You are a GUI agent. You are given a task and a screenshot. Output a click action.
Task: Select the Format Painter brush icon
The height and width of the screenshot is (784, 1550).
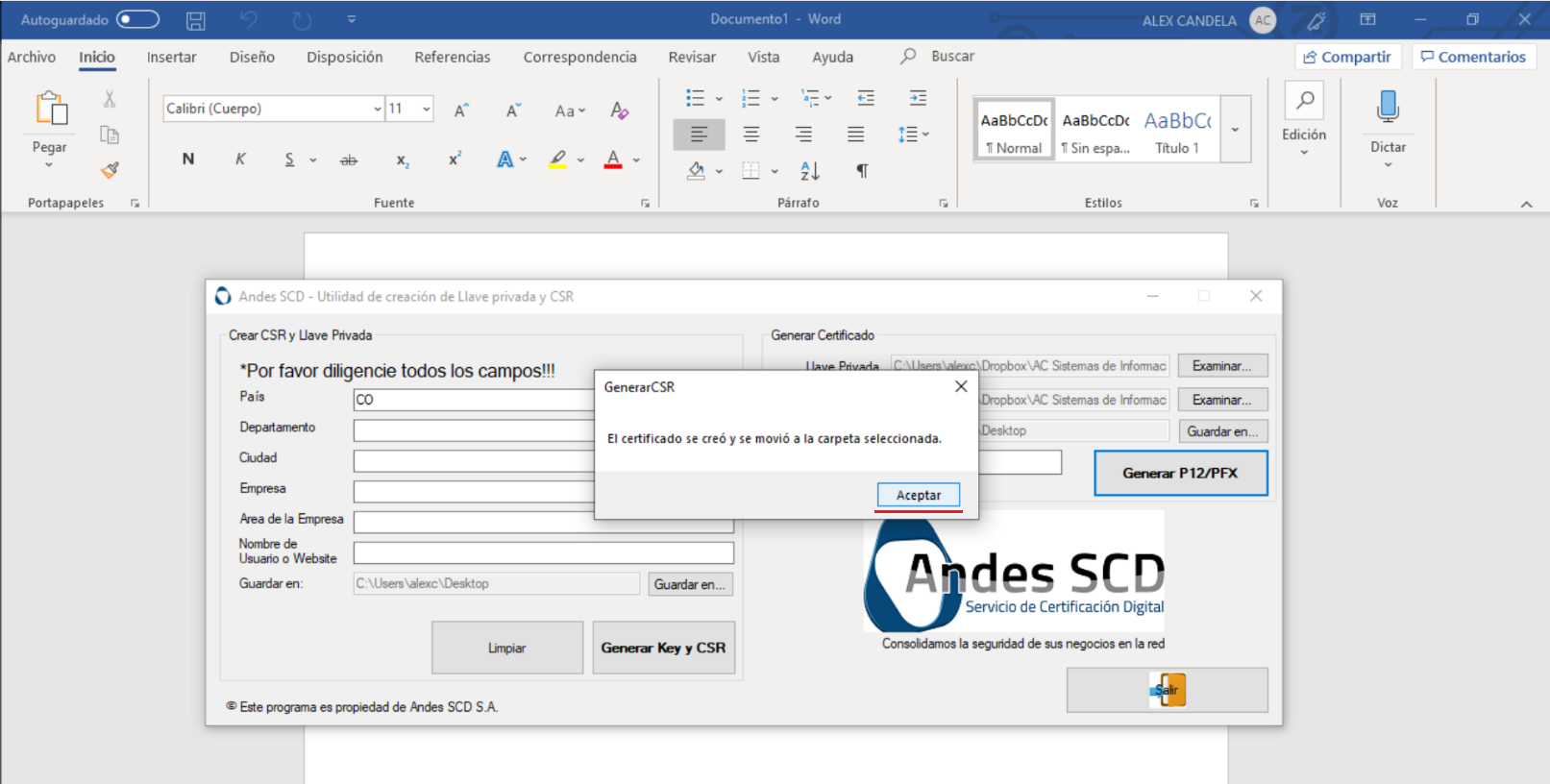click(x=110, y=170)
